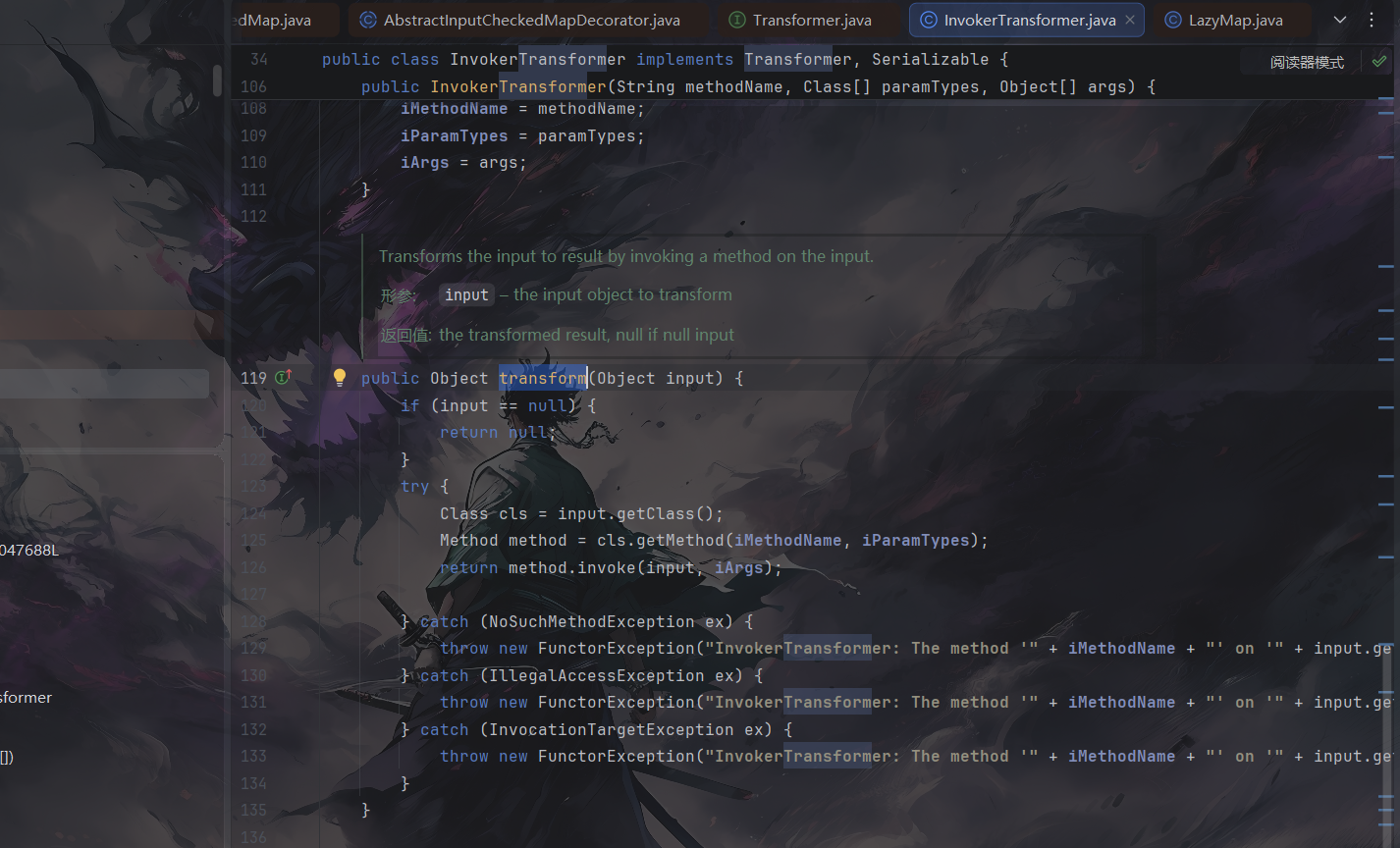Click the interface icon on Transformer.java tab
The width and height of the screenshot is (1400, 848).
click(737, 20)
